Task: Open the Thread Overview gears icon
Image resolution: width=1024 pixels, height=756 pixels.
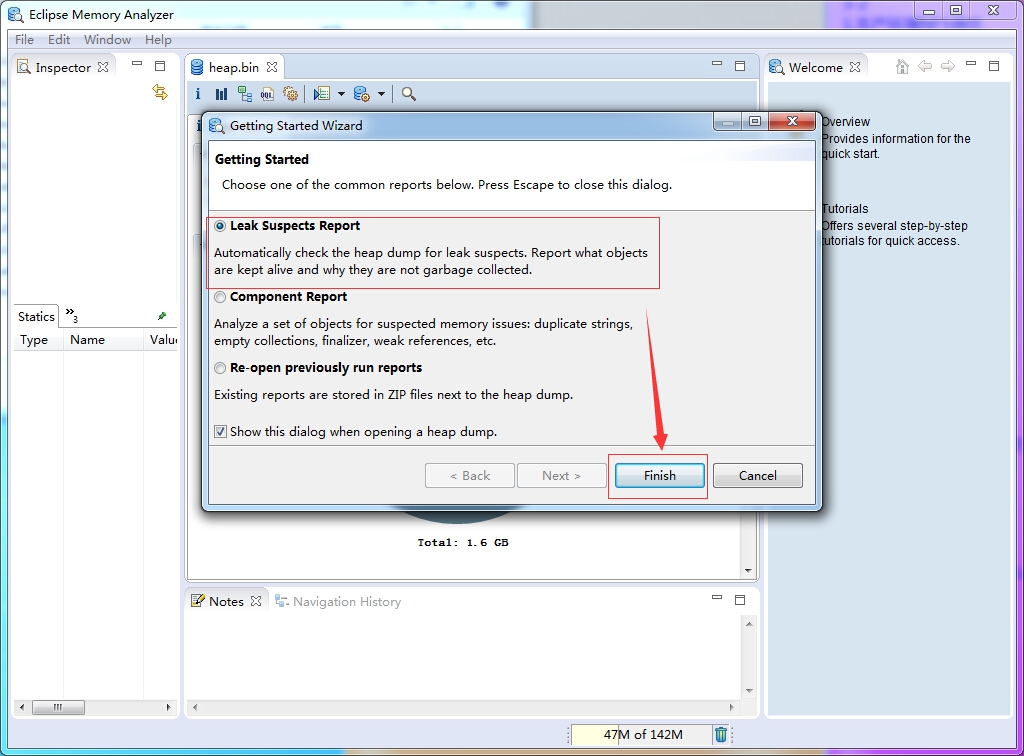Action: pos(291,94)
